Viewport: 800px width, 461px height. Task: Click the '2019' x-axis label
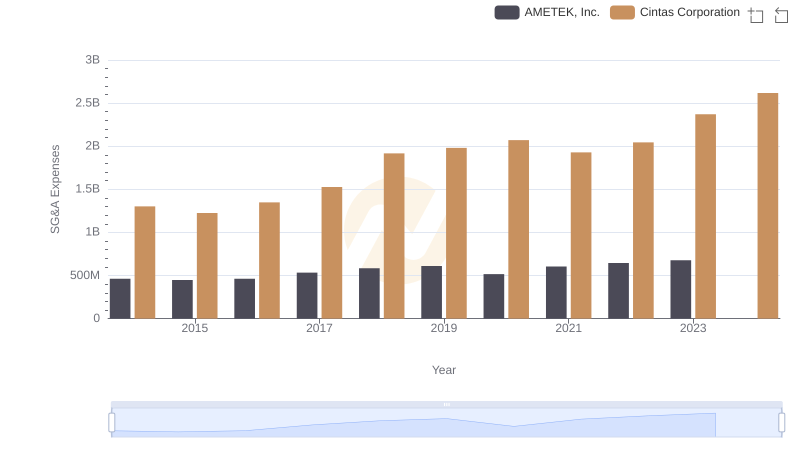pos(444,328)
